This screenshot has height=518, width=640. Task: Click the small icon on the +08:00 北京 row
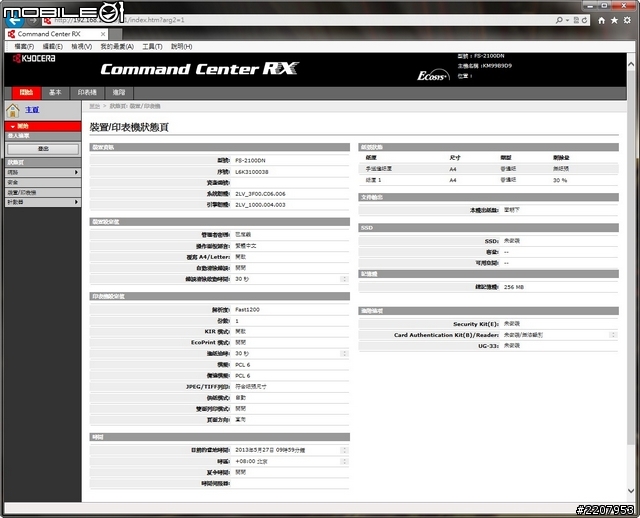344,461
